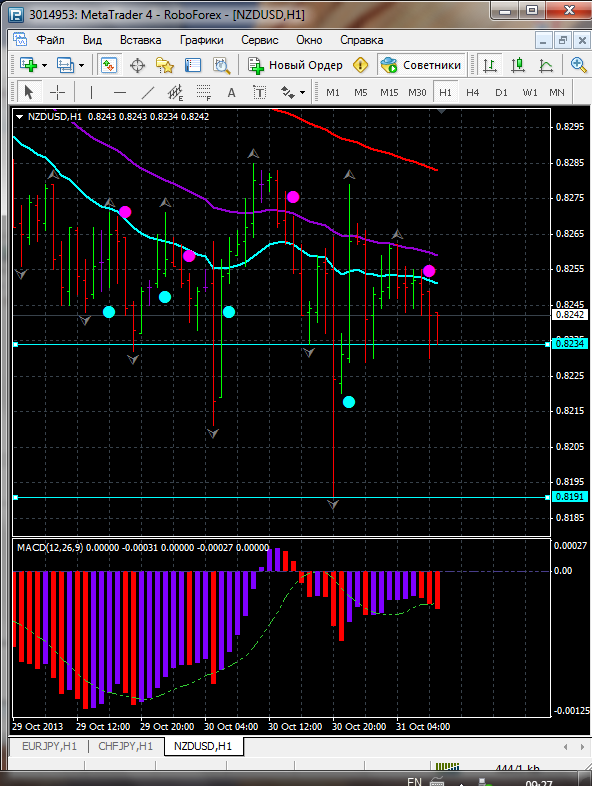
Task: Toggle the Советники auto-trading button
Action: [x=421, y=65]
